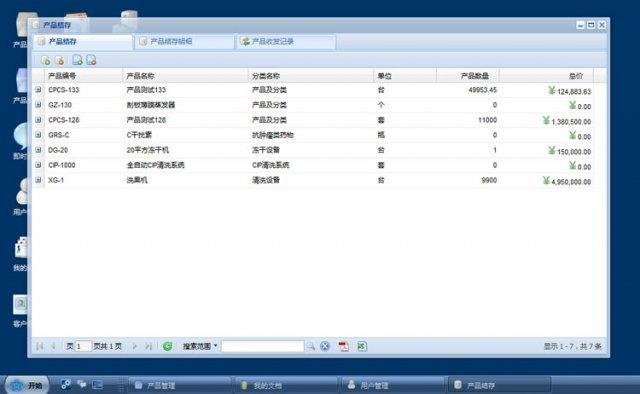
Task: Export the grid to PDF
Action: pyautogui.click(x=344, y=346)
